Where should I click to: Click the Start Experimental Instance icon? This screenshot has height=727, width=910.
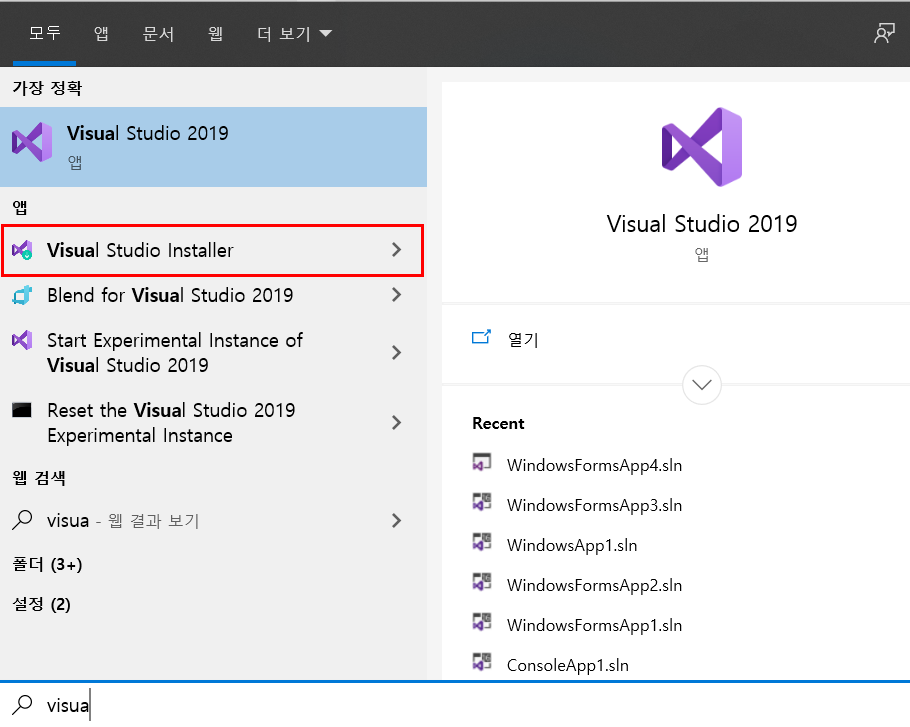[22, 340]
